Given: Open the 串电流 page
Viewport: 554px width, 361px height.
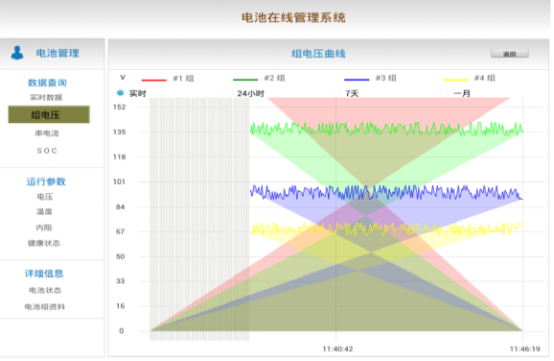Looking at the screenshot, I should tap(47, 133).
